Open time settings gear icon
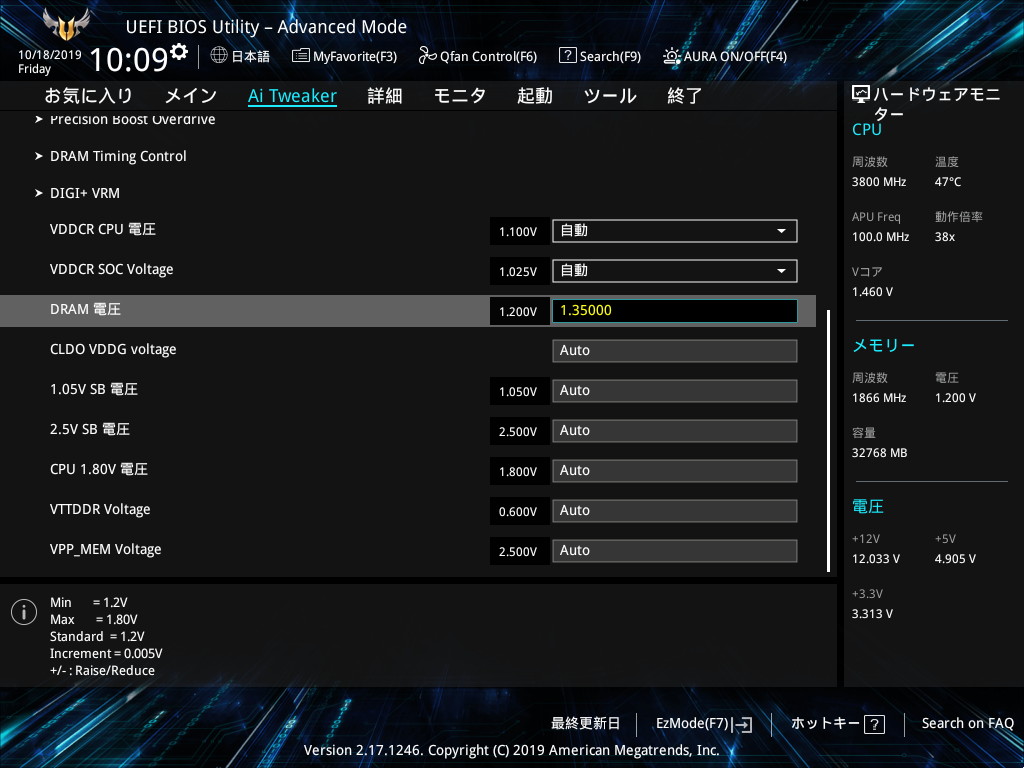Image resolution: width=1024 pixels, height=768 pixels. point(179,51)
